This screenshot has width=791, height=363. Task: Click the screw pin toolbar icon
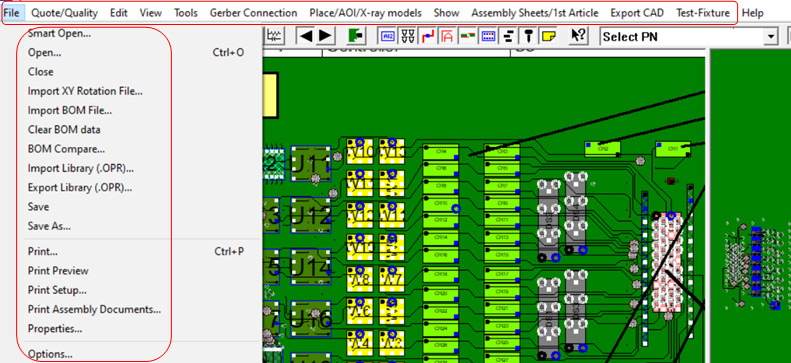tap(529, 36)
